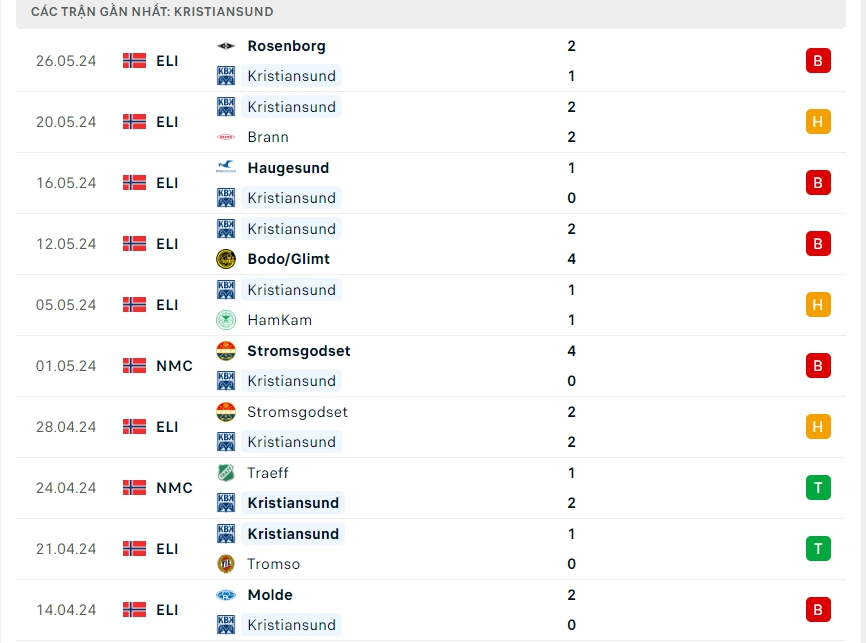This screenshot has width=866, height=643.
Task: Click the red B badge for Rosenborg match
Action: [x=818, y=61]
